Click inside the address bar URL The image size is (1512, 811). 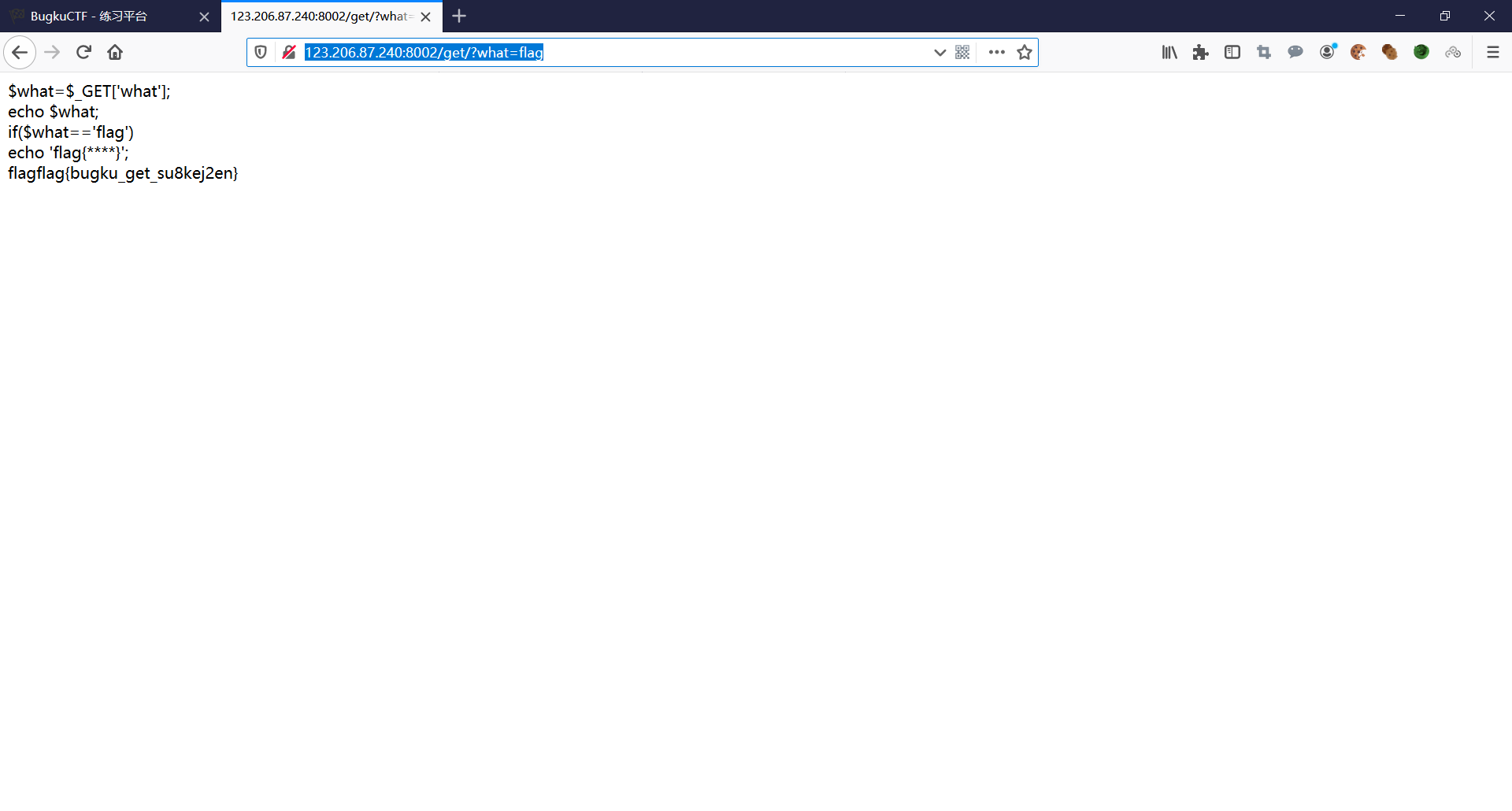pos(551,53)
